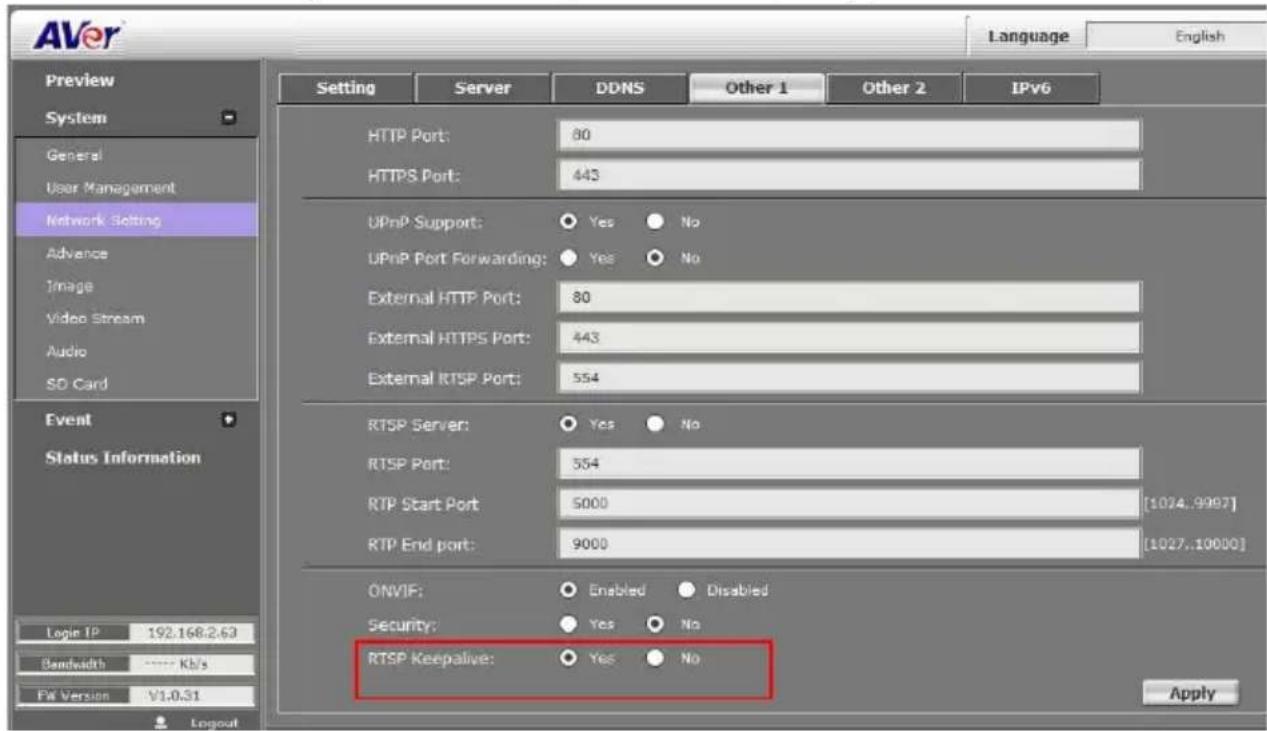Open the Language dropdown set to English
1267x731 pixels.
pyautogui.click(x=1175, y=37)
